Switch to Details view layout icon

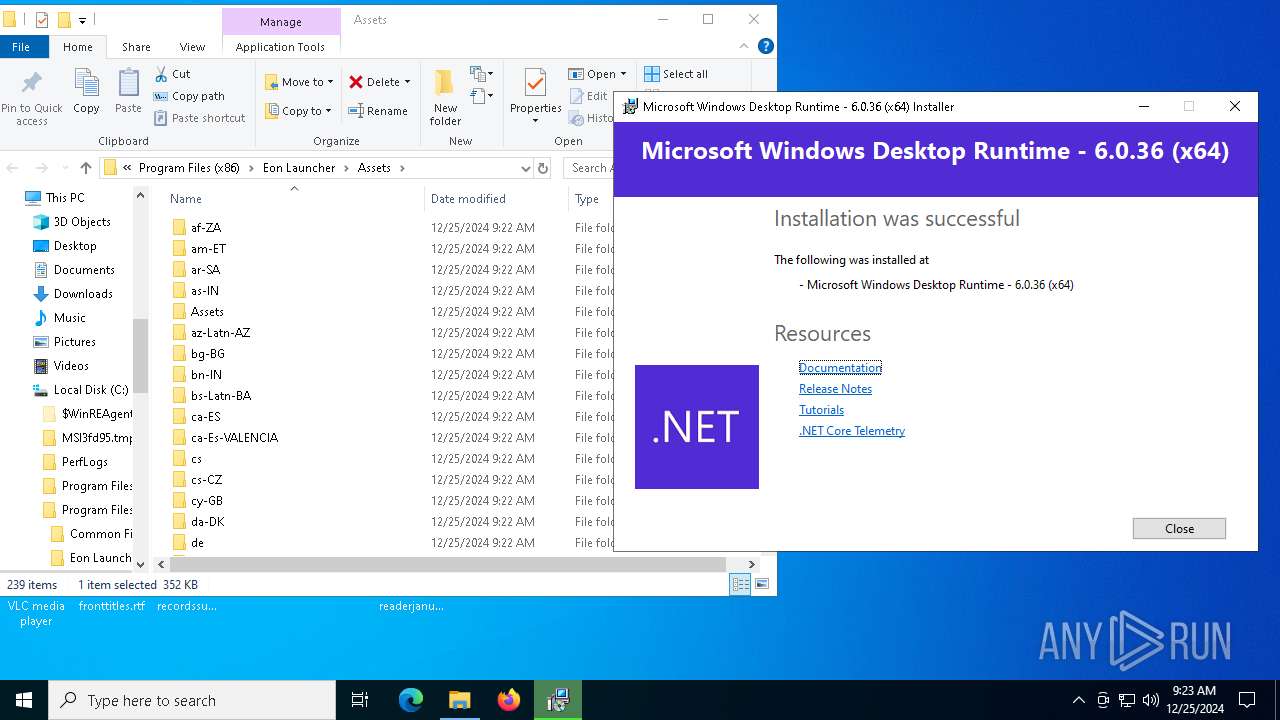[x=740, y=585]
